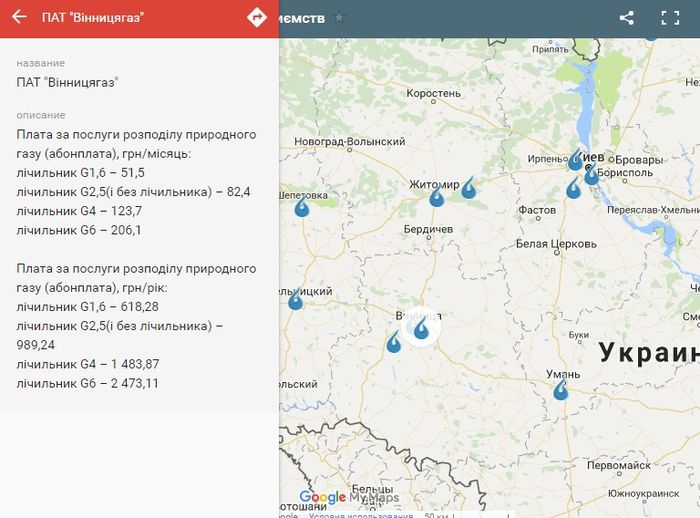The image size is (700, 518).
Task: Switch map to fullscreen view
Action: coord(670,18)
